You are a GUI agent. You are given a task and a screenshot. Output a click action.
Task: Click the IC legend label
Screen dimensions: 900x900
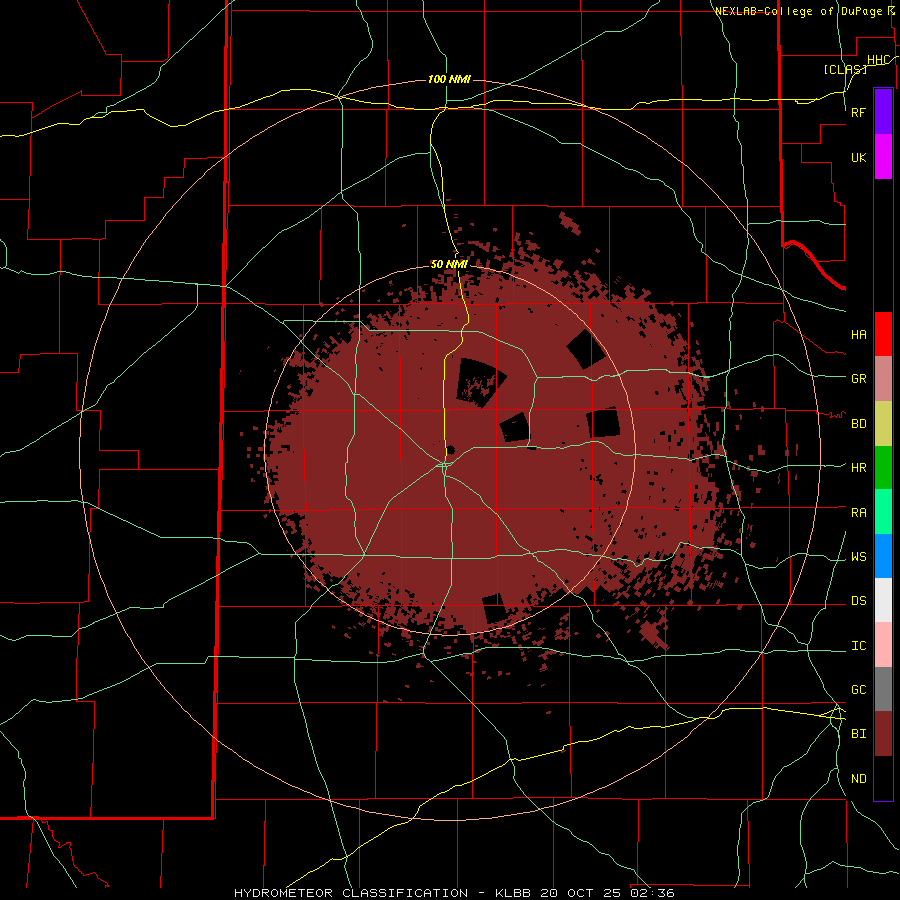[x=859, y=646]
